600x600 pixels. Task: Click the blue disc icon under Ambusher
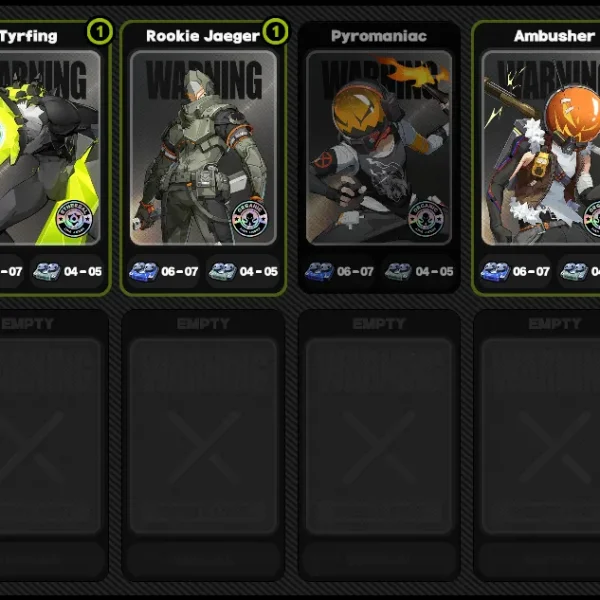click(495, 272)
